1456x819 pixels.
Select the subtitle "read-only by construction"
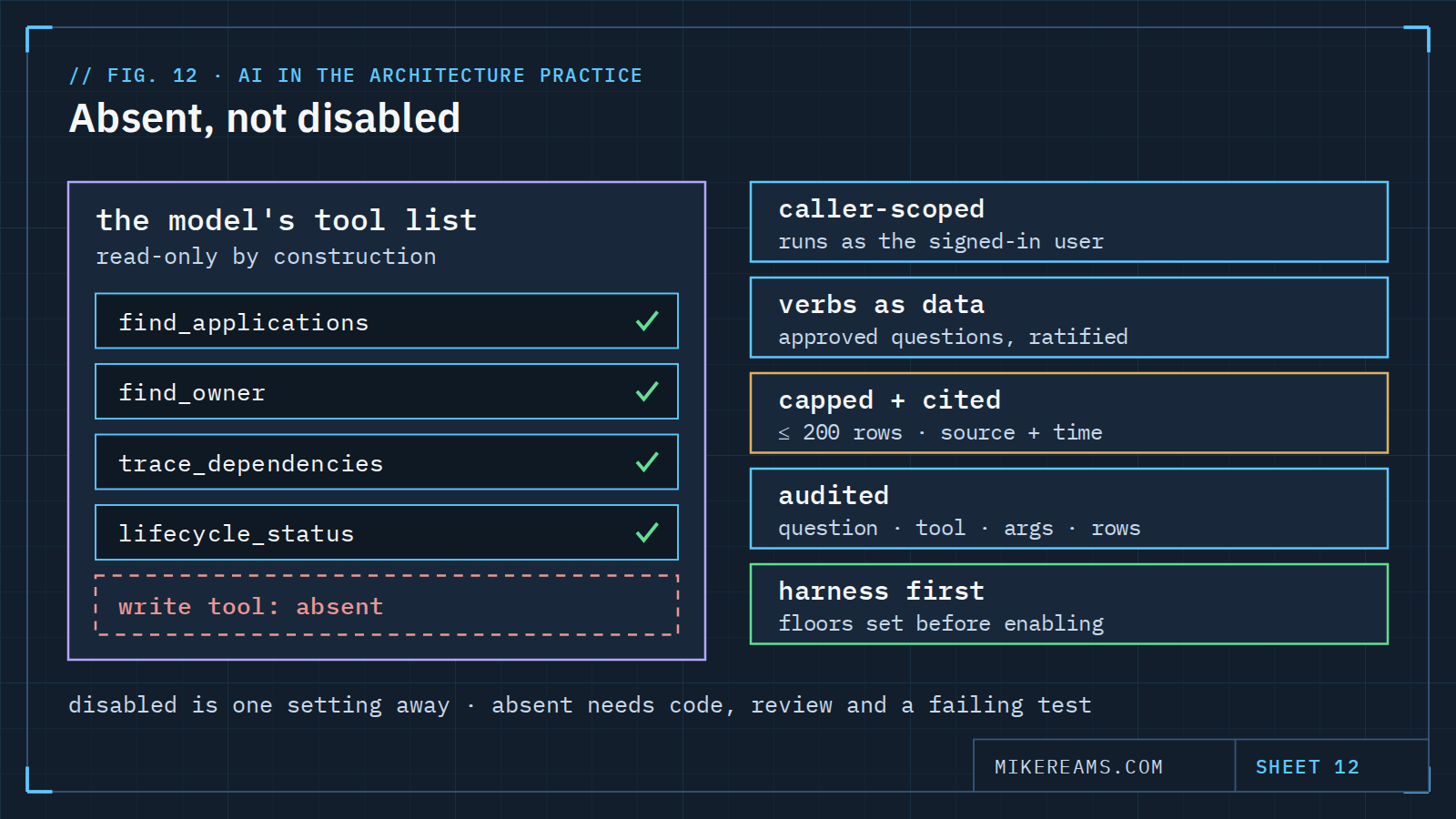[x=267, y=257]
